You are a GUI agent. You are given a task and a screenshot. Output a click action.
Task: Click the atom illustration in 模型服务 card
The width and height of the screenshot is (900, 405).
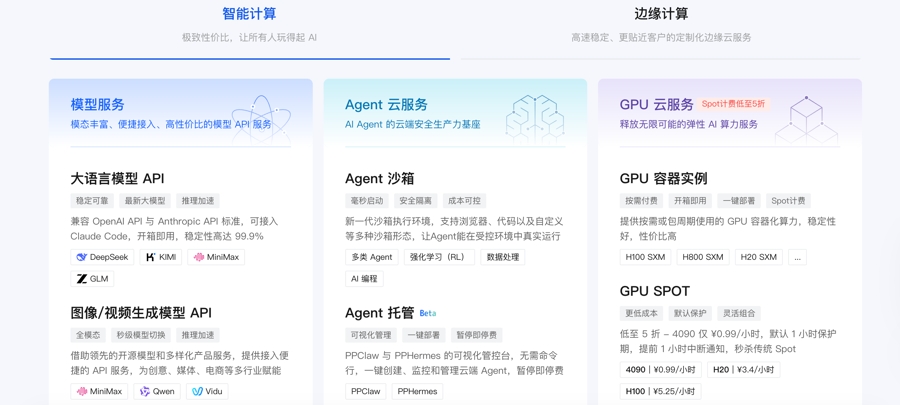click(260, 118)
